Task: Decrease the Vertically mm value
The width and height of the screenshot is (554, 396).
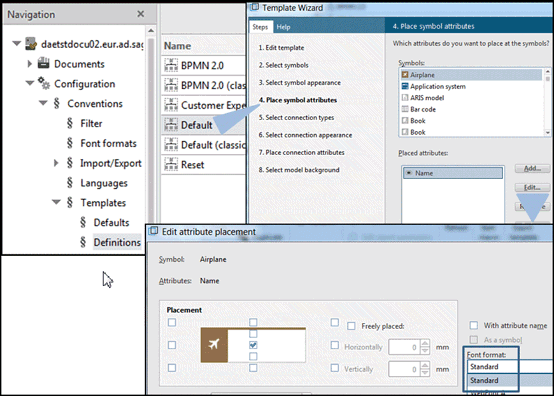Action: (425, 373)
